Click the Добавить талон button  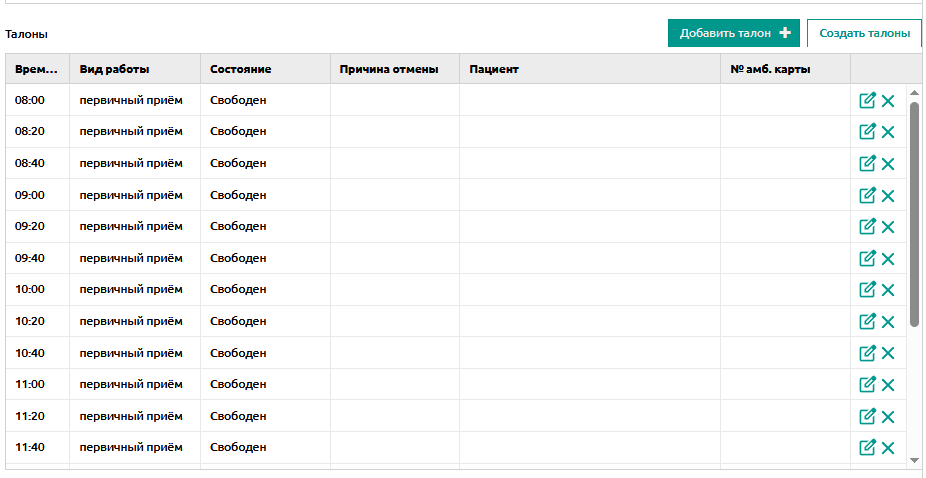[734, 33]
